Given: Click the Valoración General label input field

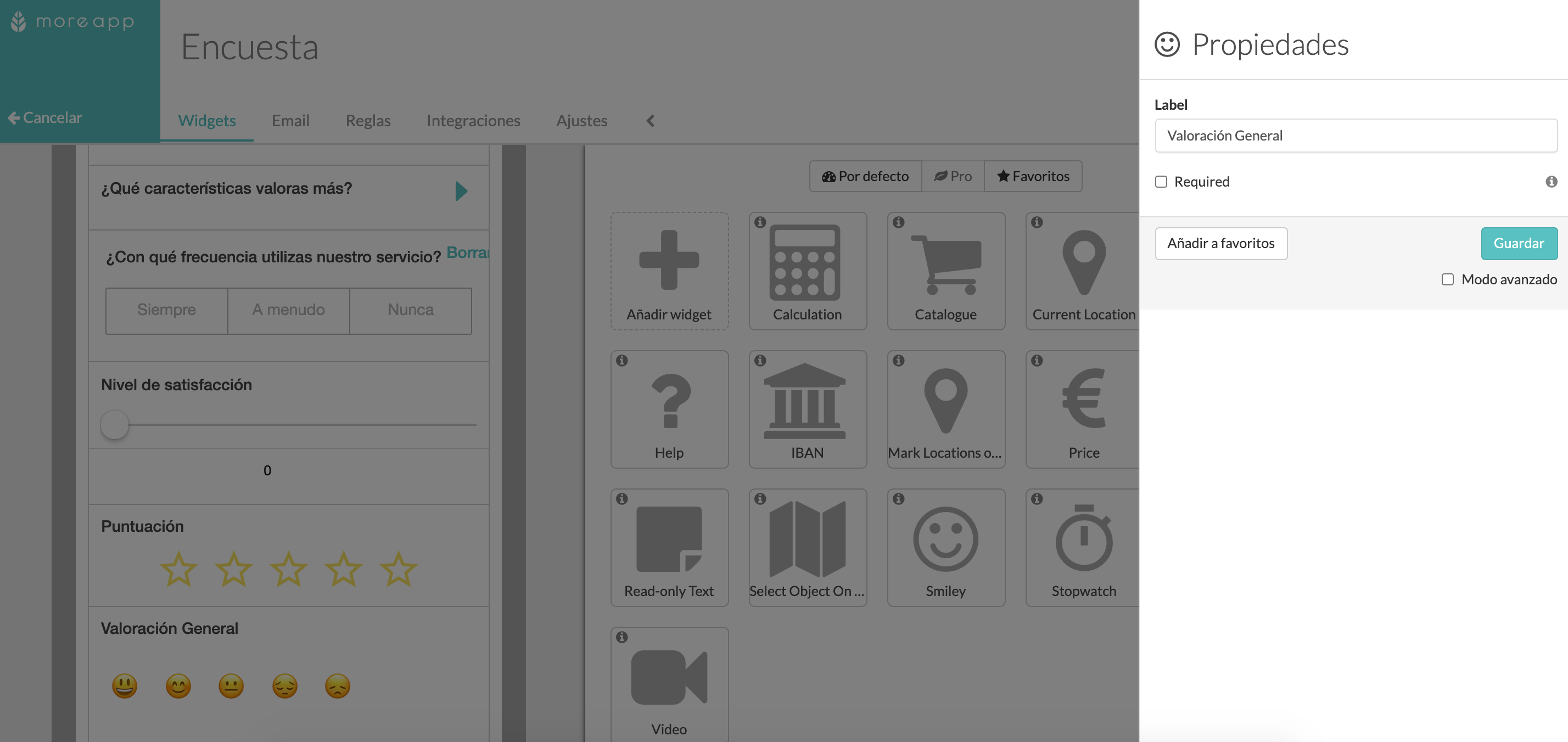Looking at the screenshot, I should (1355, 135).
